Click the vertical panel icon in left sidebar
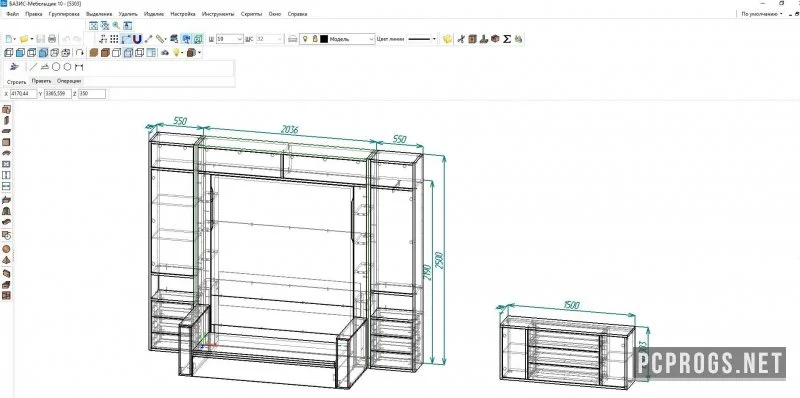 pyautogui.click(x=7, y=120)
